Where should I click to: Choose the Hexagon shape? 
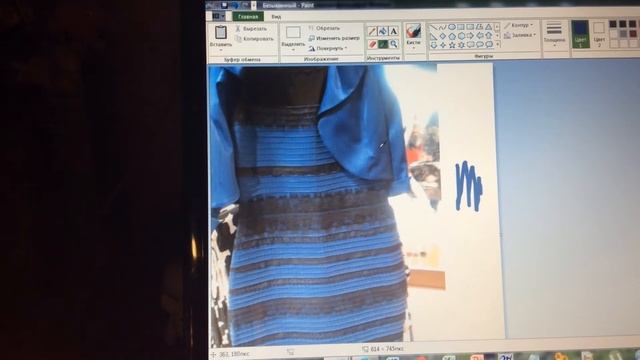point(461,36)
